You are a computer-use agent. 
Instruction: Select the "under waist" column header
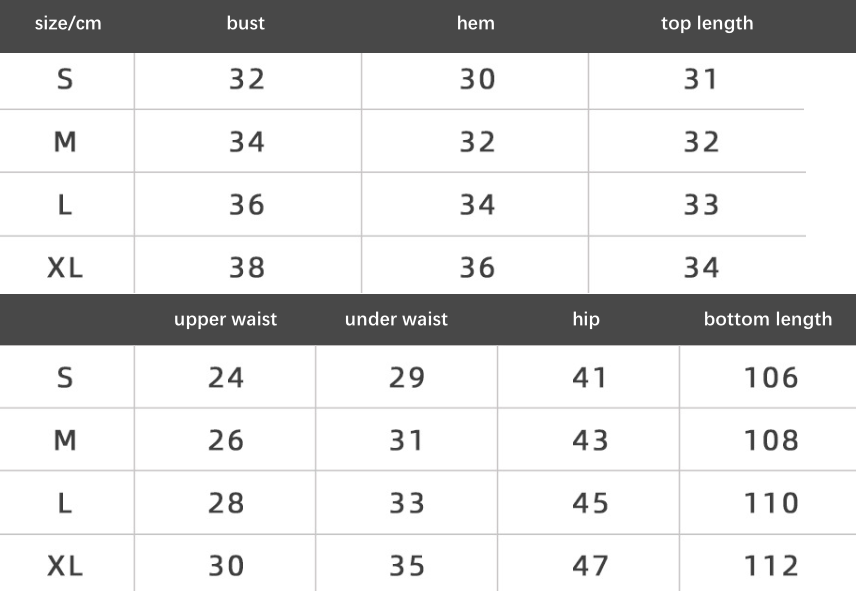coord(396,320)
